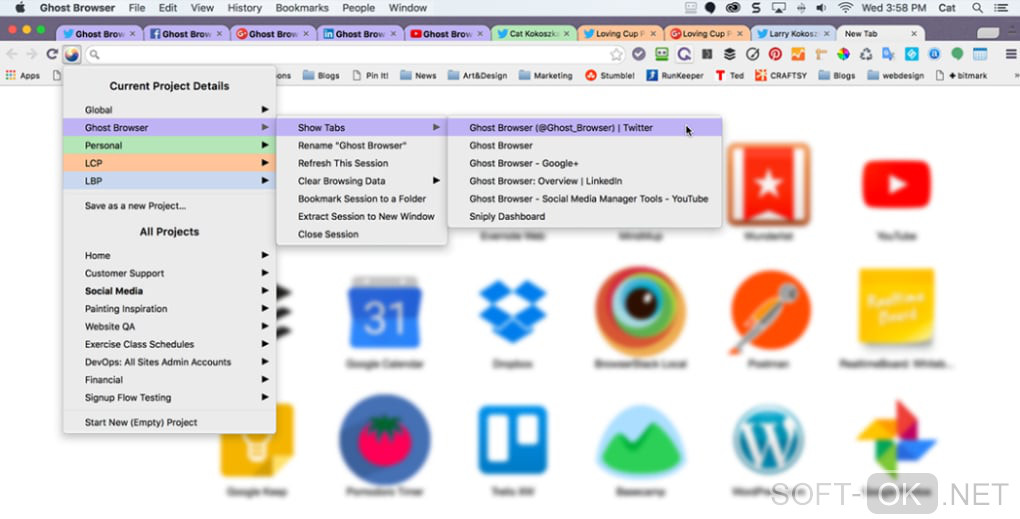
Task: Close the New Tab tab
Action: point(914,33)
